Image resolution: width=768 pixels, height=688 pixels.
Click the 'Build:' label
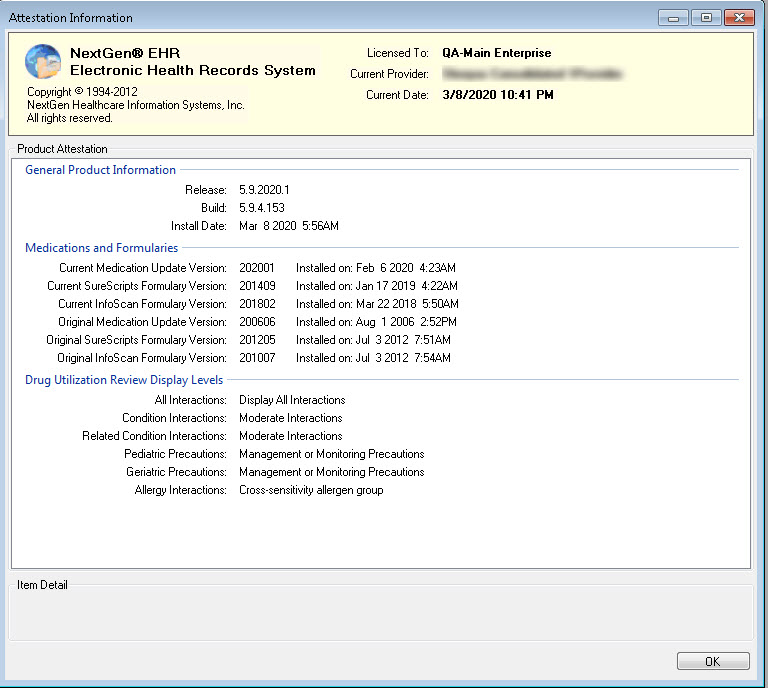(x=214, y=208)
